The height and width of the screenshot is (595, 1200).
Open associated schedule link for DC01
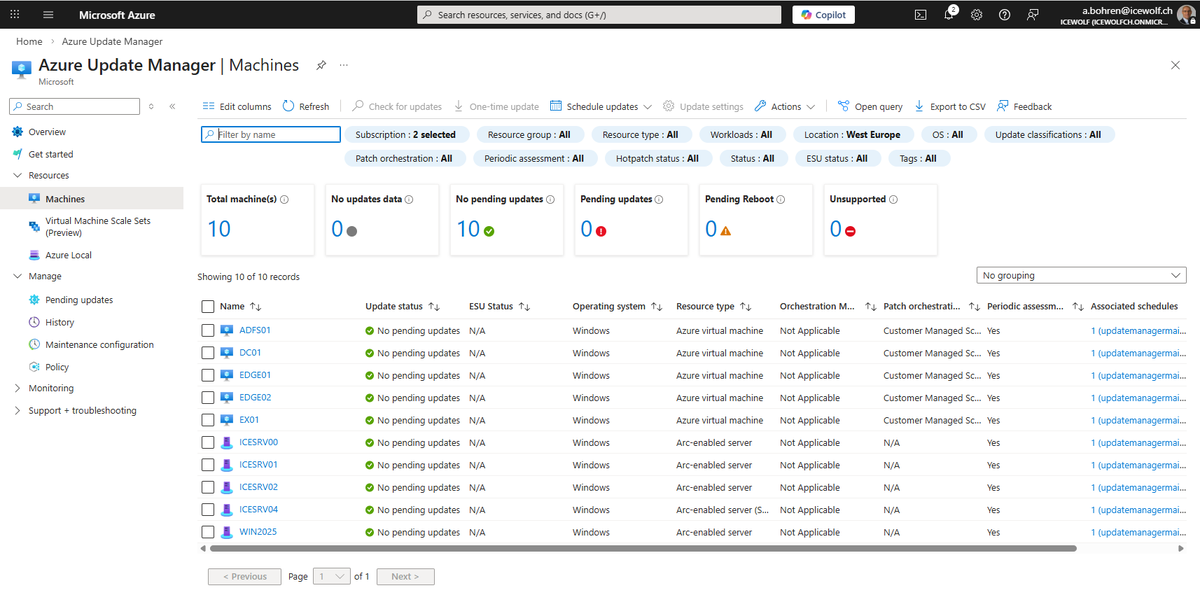pos(1140,353)
